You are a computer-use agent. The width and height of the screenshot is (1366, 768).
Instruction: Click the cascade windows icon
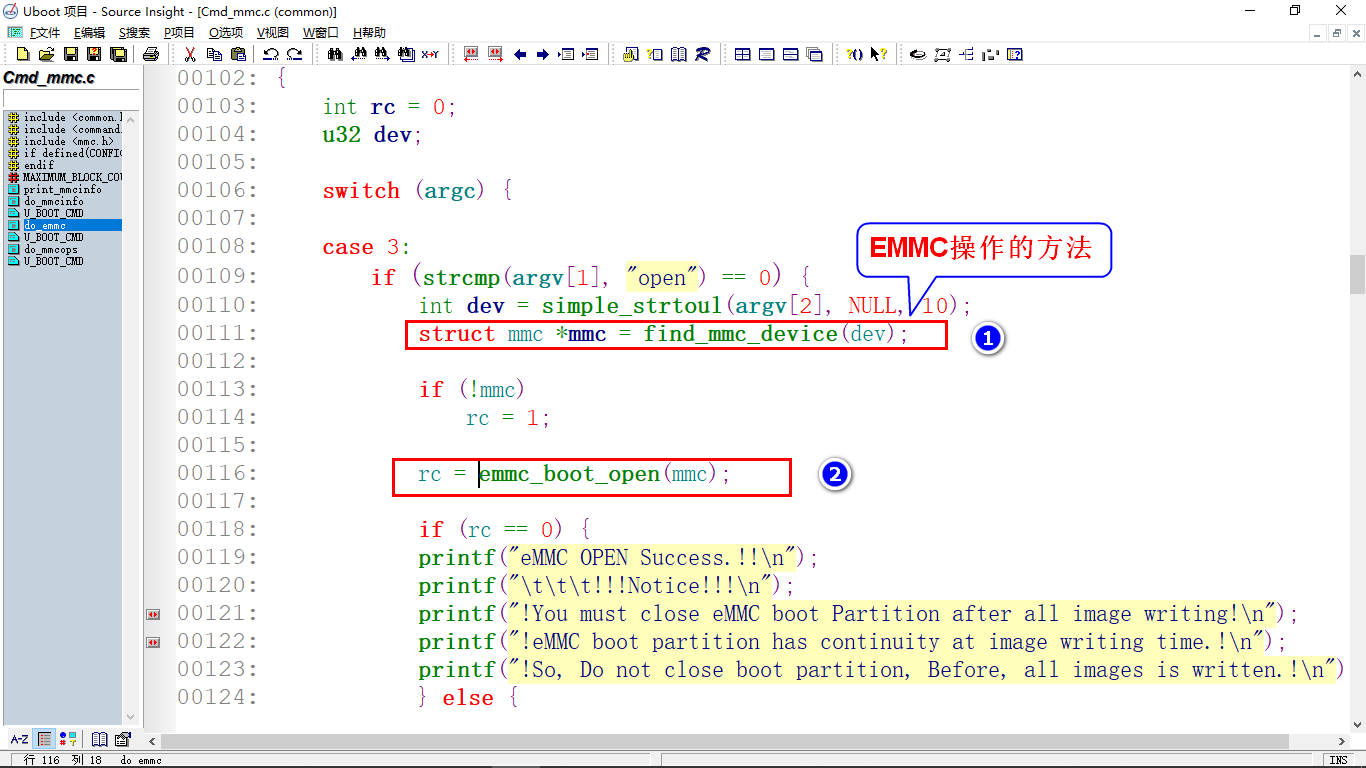(x=814, y=54)
